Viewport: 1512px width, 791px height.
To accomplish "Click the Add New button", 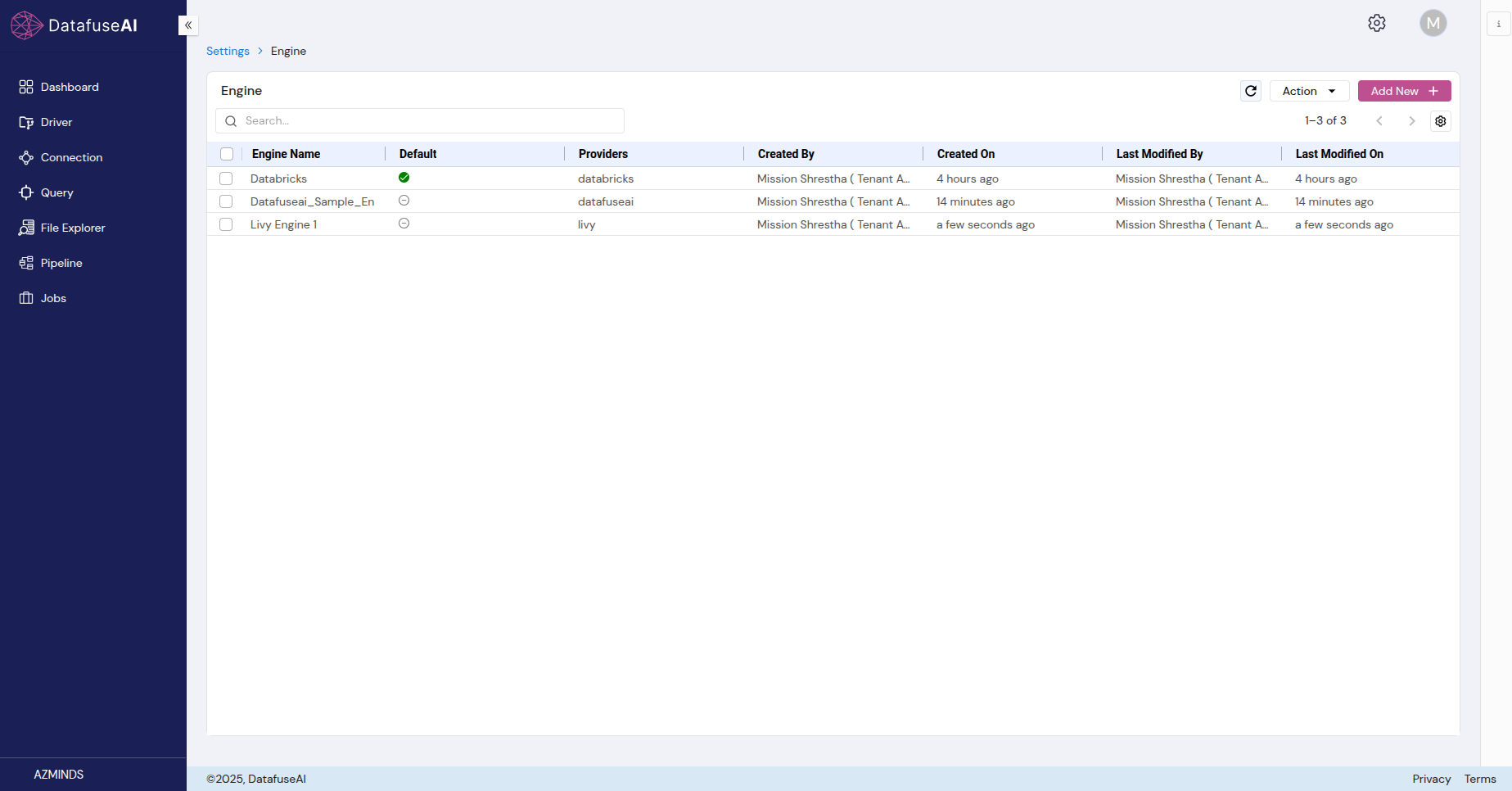I will 1404,91.
